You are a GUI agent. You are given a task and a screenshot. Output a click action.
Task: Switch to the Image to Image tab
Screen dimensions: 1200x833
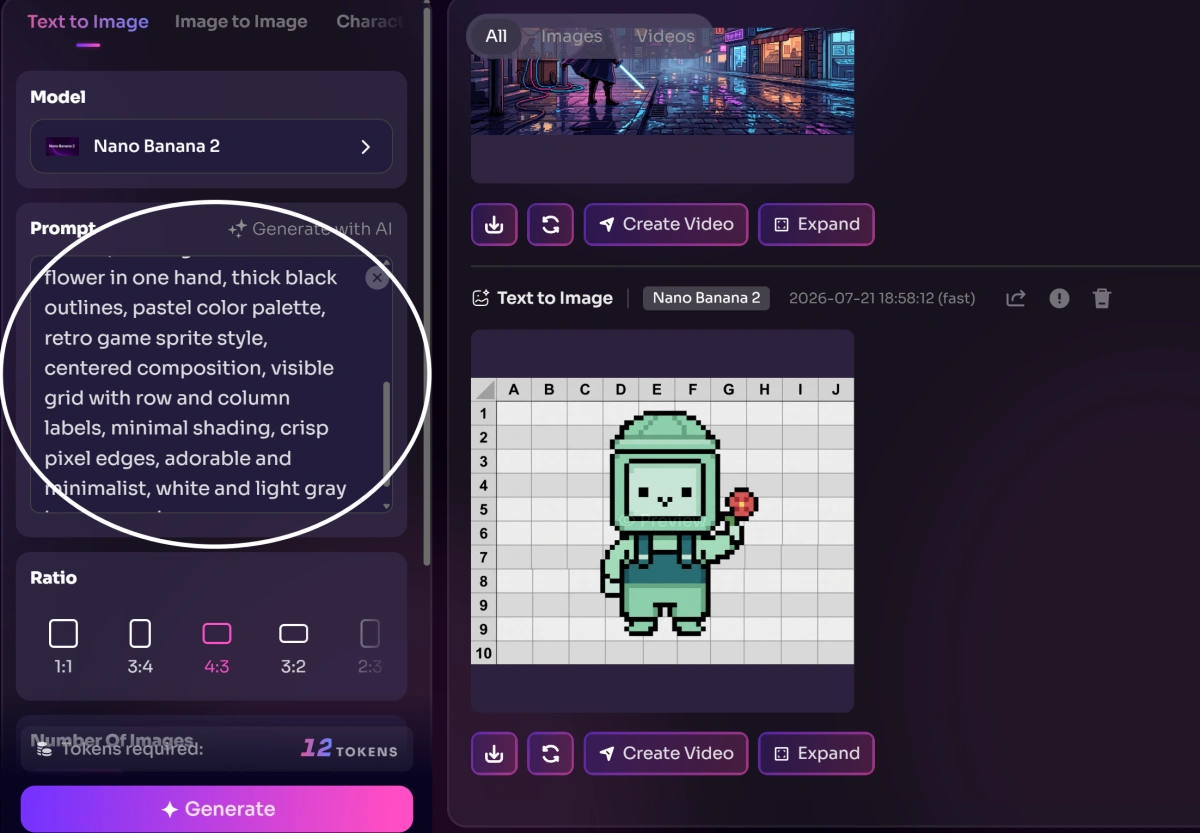[x=241, y=22]
